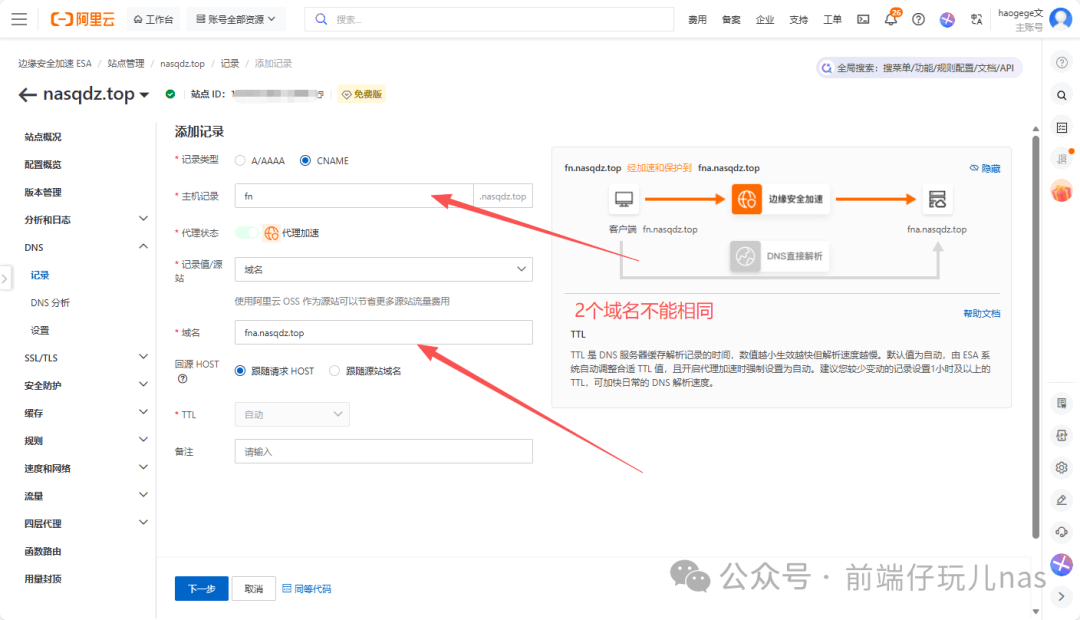Click the notification bell icon
The height and width of the screenshot is (620, 1080).
[890, 19]
